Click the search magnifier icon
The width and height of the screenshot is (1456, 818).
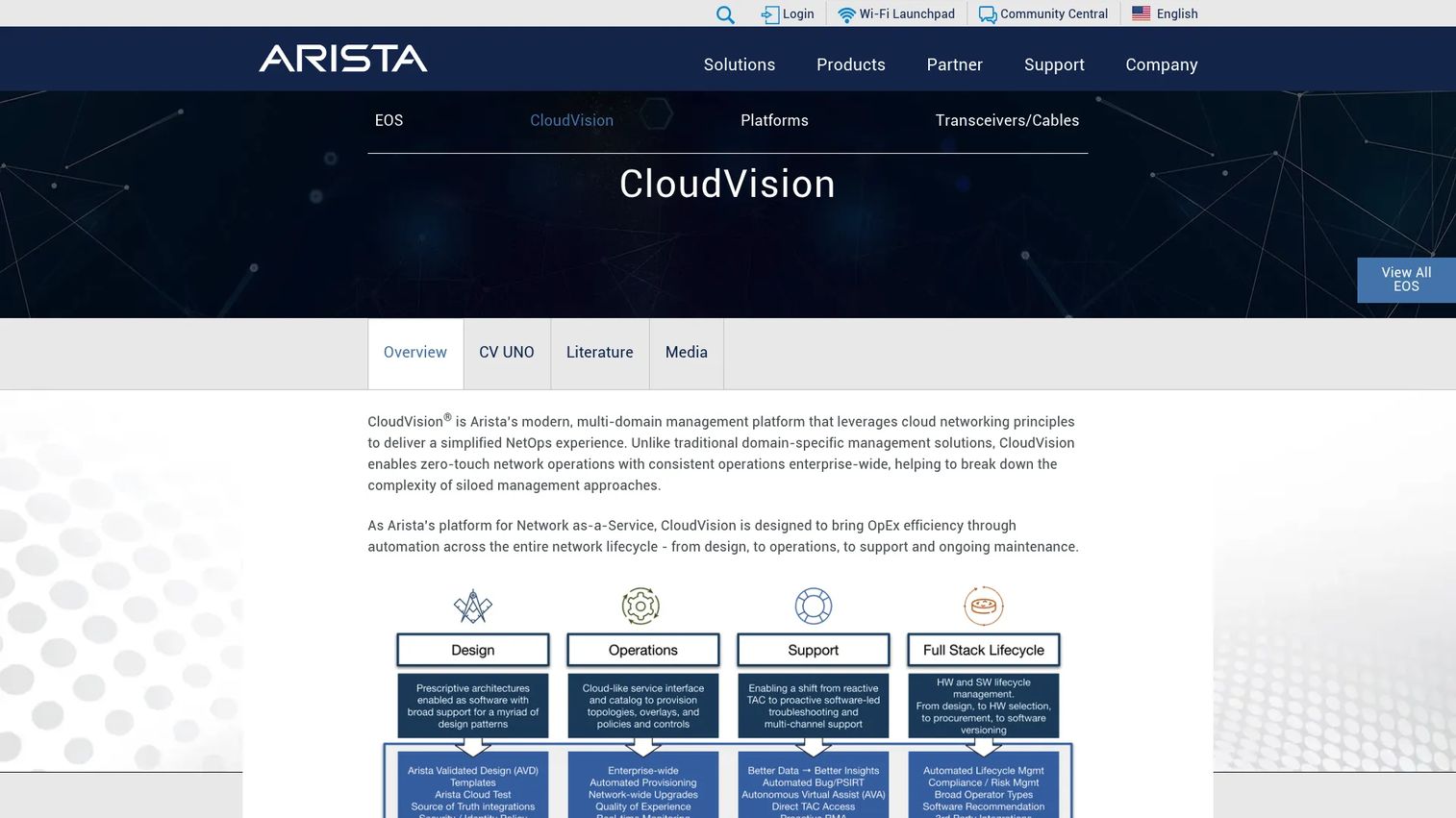pos(725,14)
